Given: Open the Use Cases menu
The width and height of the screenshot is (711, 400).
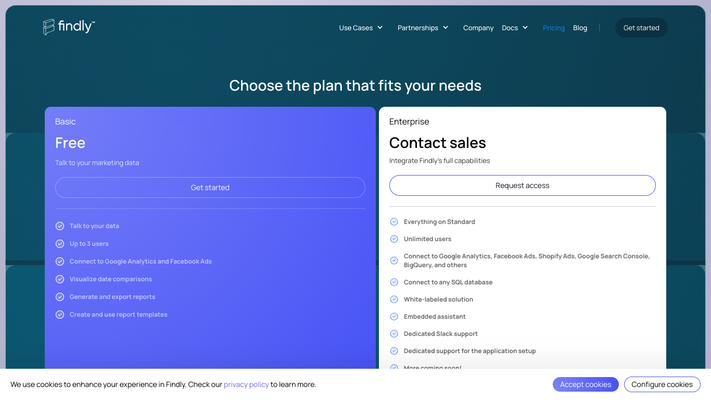Looking at the screenshot, I should click(x=360, y=28).
